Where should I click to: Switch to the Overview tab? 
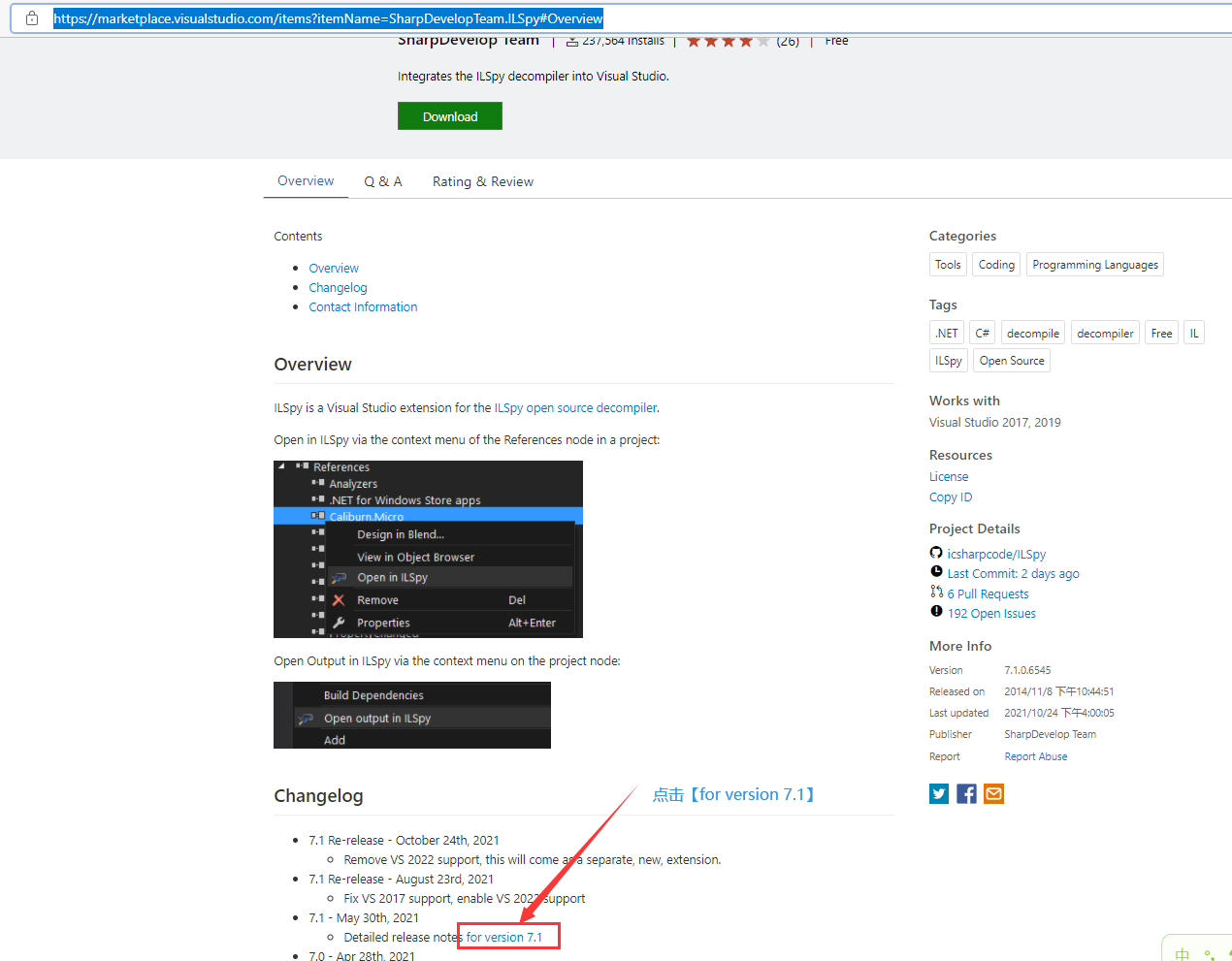pyautogui.click(x=306, y=181)
